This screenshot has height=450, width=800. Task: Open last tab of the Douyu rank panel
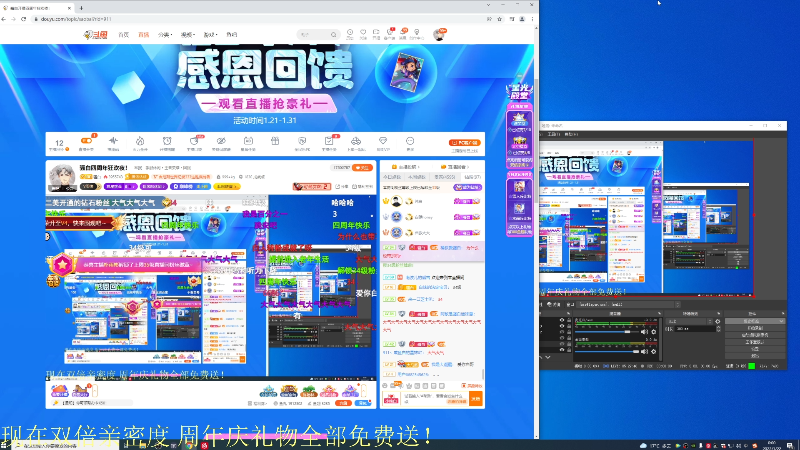pyautogui.click(x=472, y=177)
